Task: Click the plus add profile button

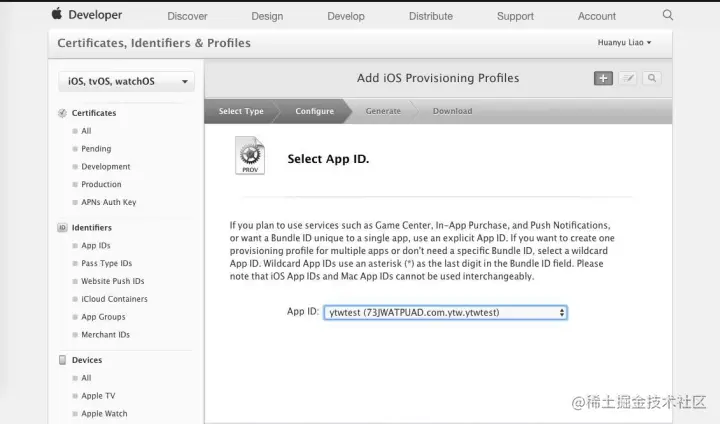Action: pos(603,79)
